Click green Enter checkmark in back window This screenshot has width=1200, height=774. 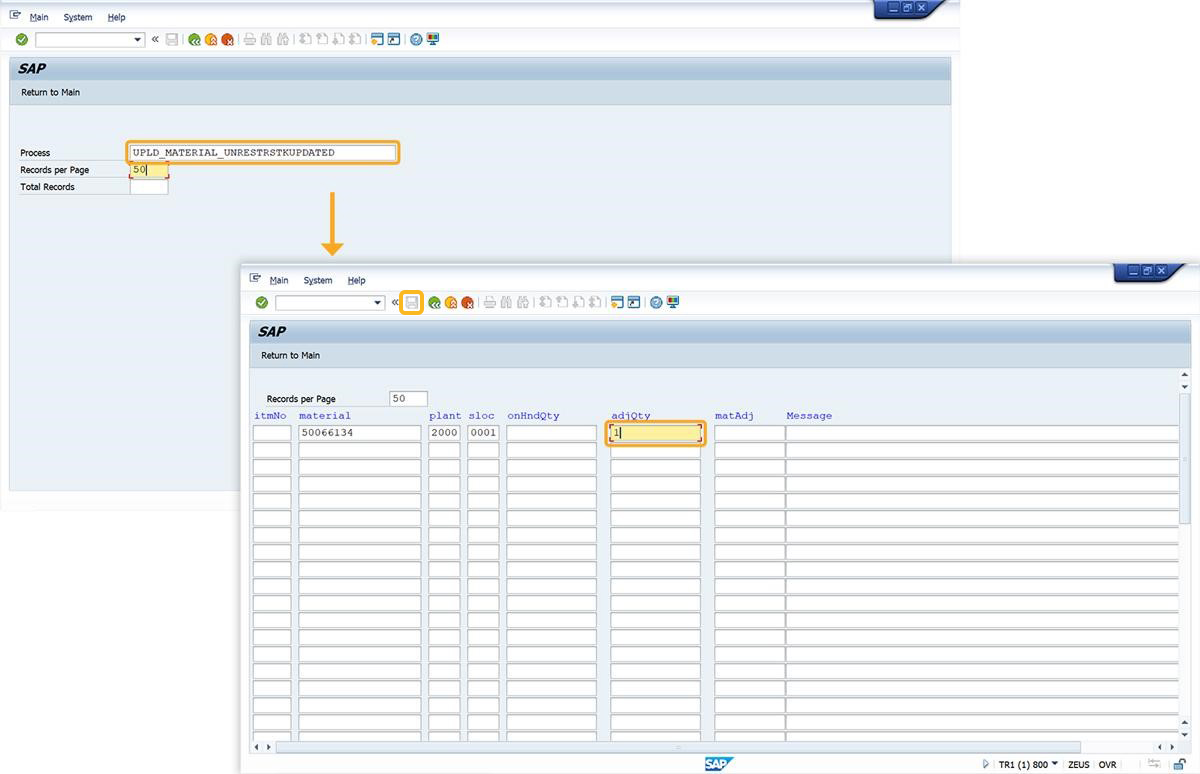(x=22, y=39)
